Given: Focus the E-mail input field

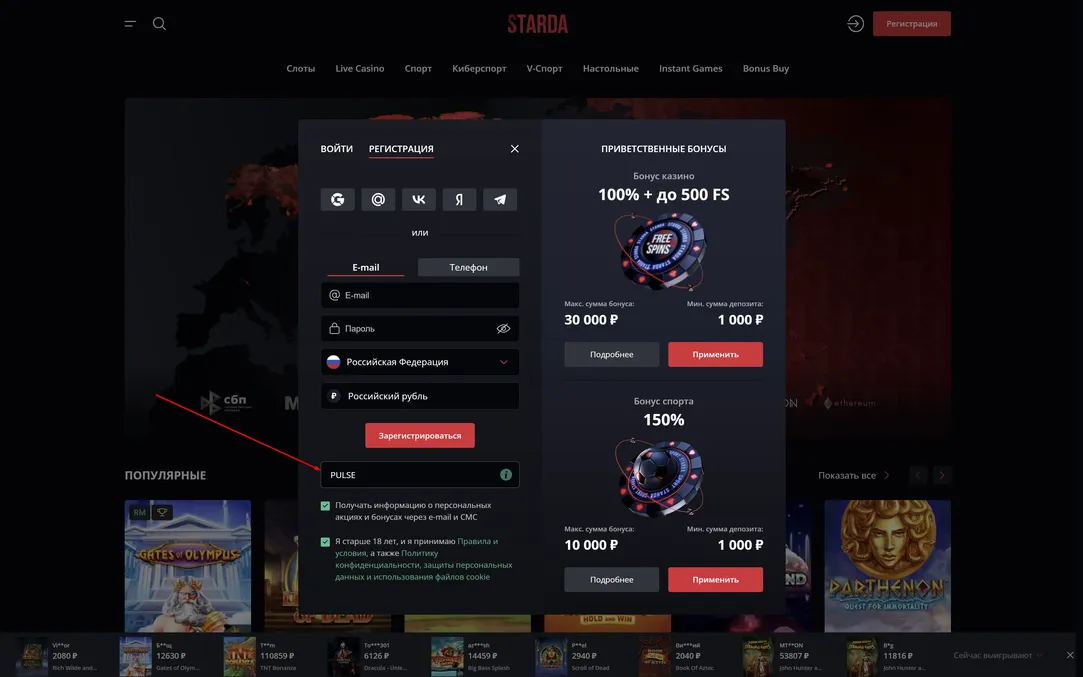Looking at the screenshot, I should (x=420, y=295).
